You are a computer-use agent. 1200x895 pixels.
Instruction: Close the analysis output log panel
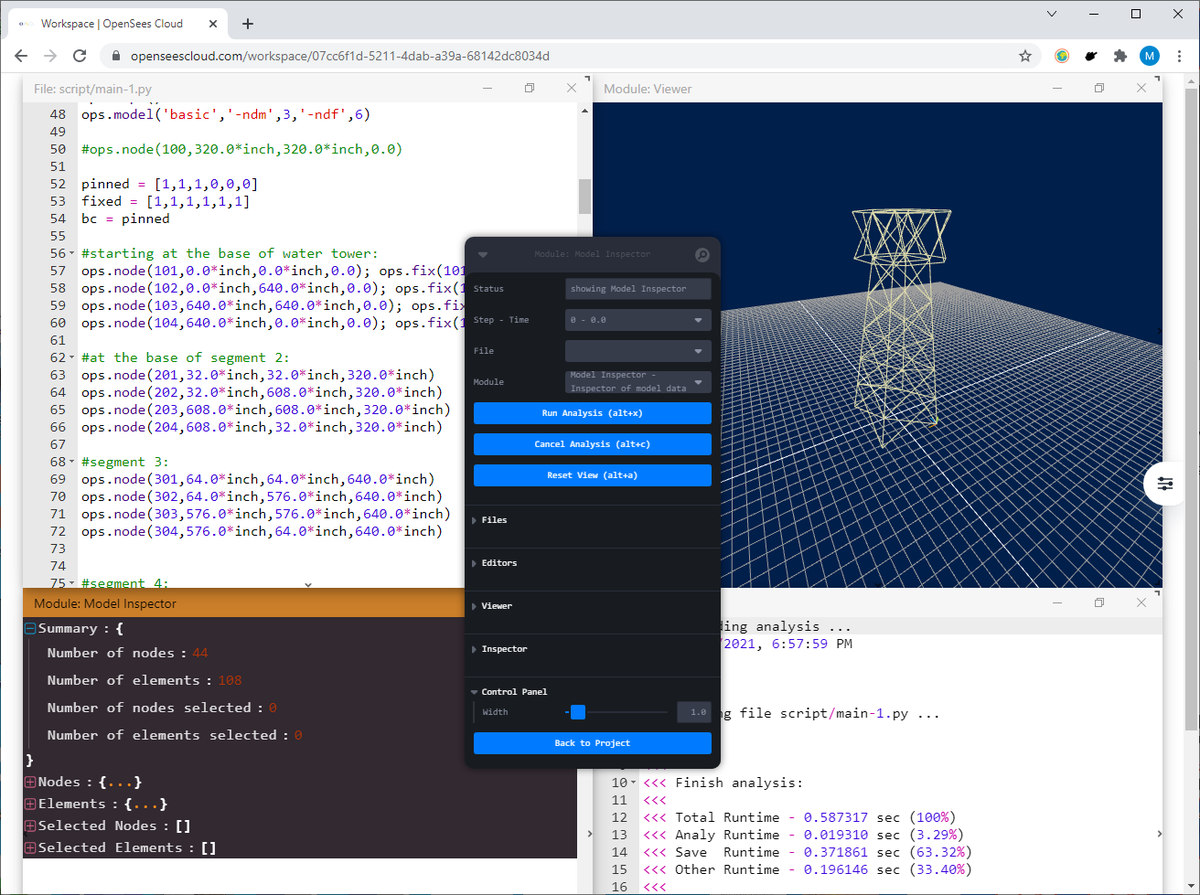coord(1141,603)
